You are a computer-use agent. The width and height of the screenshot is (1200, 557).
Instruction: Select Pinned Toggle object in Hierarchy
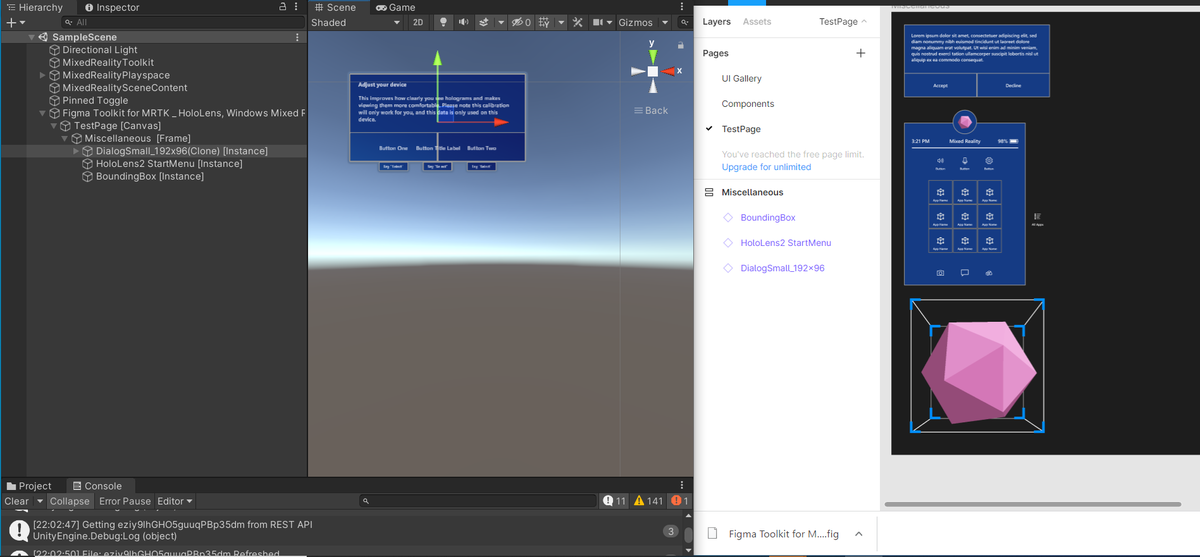[95, 100]
